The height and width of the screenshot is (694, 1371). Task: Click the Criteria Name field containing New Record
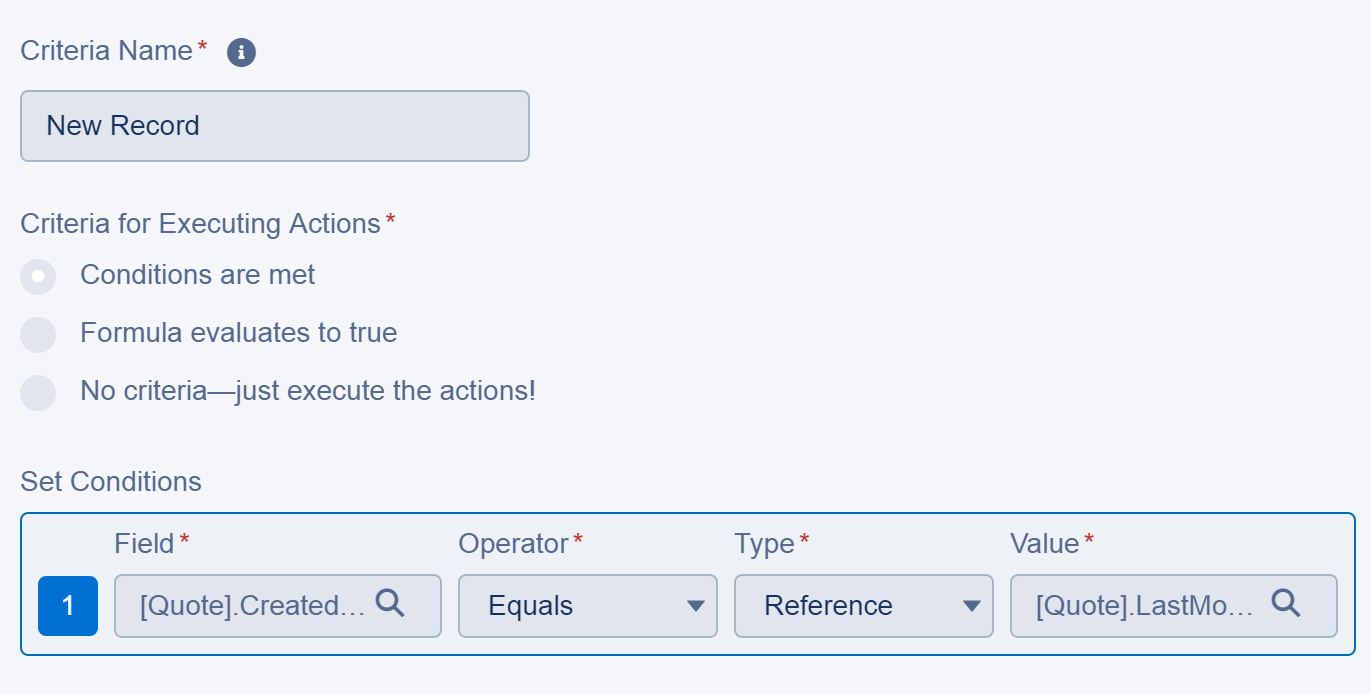pyautogui.click(x=274, y=126)
